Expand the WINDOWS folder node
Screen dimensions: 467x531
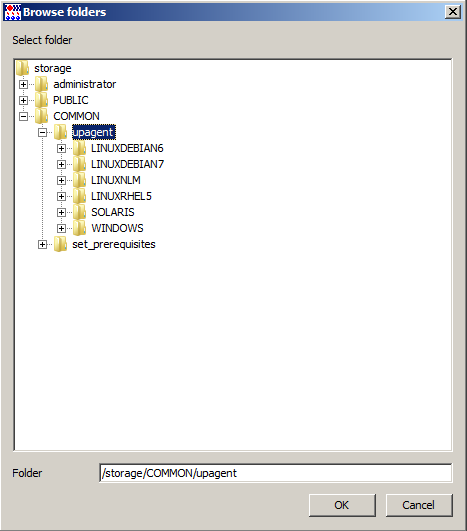click(x=61, y=229)
